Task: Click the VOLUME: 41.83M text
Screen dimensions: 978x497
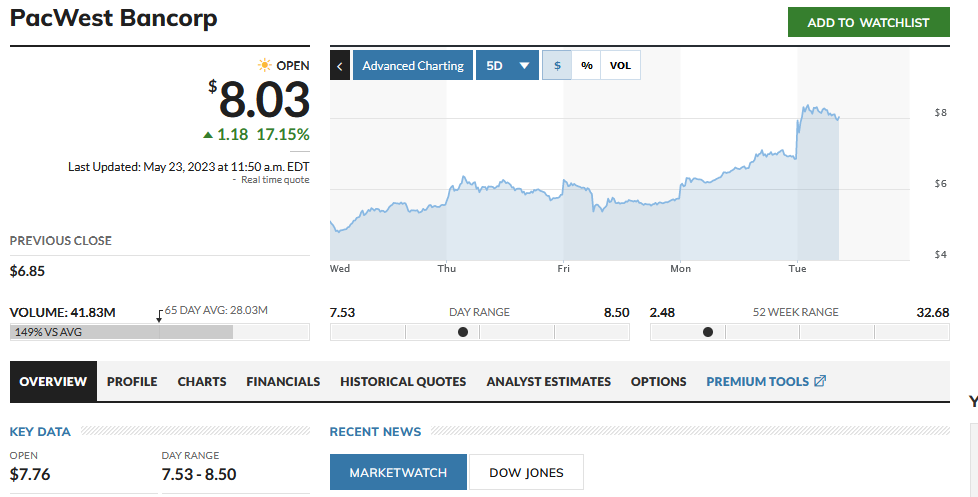Action: [62, 312]
